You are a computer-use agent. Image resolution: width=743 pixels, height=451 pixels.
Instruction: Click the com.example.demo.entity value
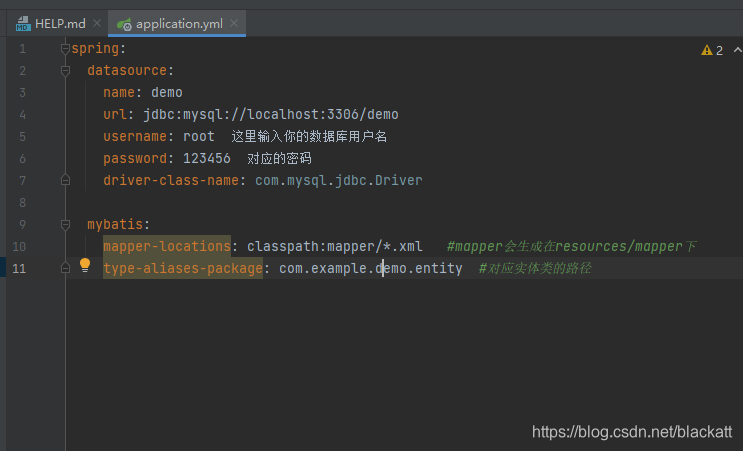click(x=371, y=268)
